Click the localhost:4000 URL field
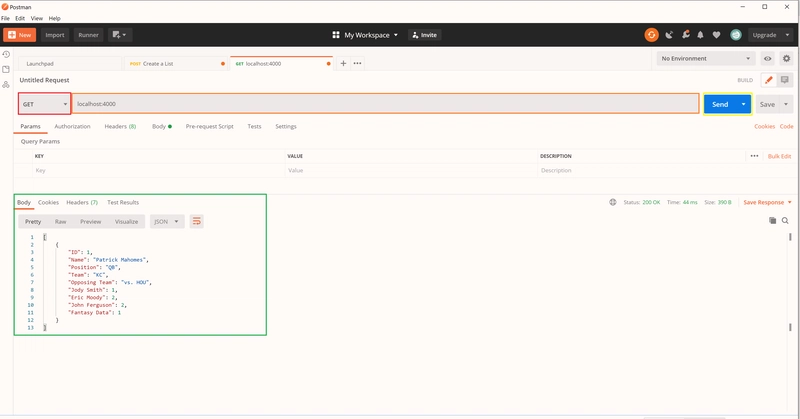Image resolution: width=800 pixels, height=419 pixels. (386, 104)
